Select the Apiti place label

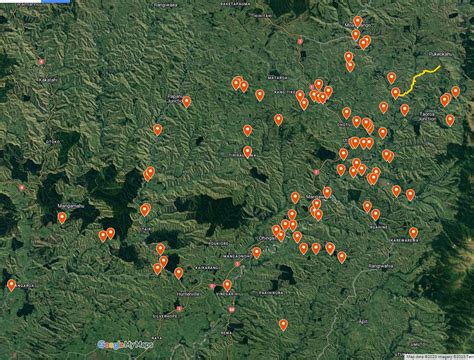tap(363, 321)
